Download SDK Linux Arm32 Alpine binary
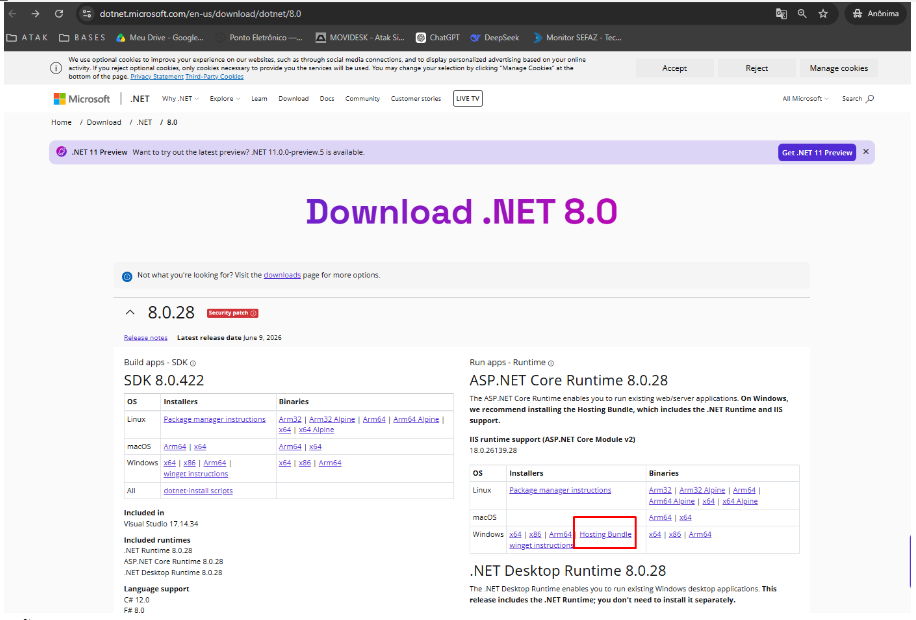Image resolution: width=916 pixels, height=620 pixels. (x=332, y=420)
